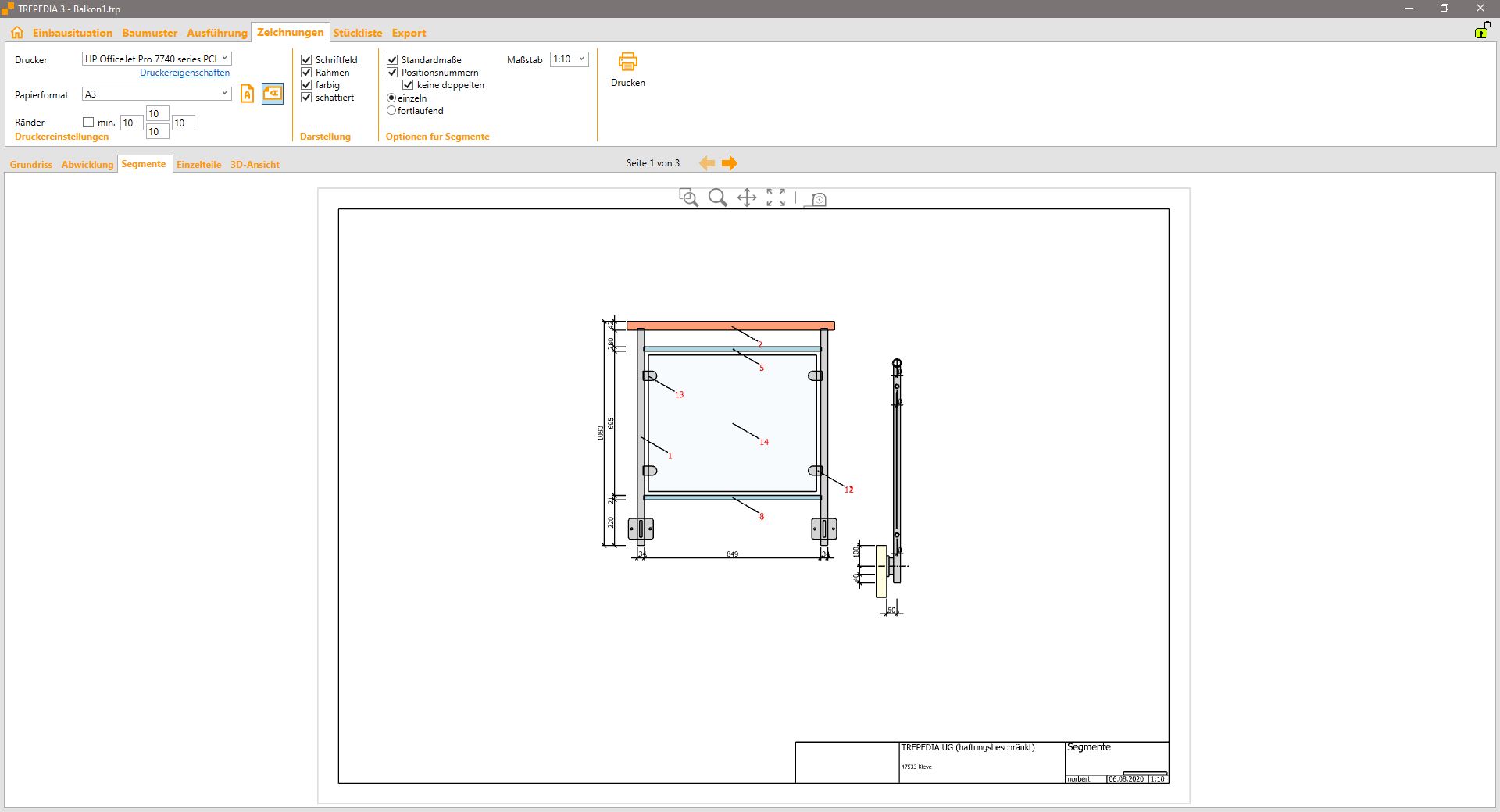
Task: Go to next page with right arrow
Action: click(x=729, y=163)
